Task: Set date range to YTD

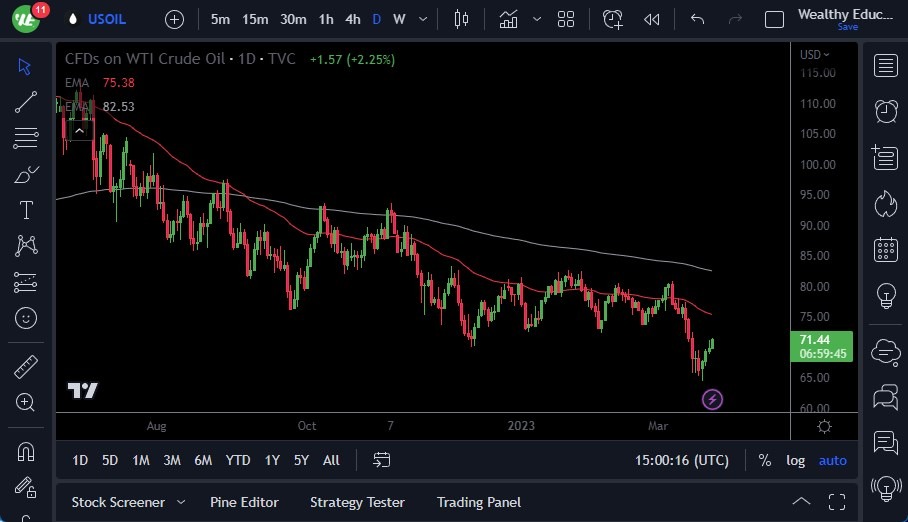Action: click(x=238, y=460)
